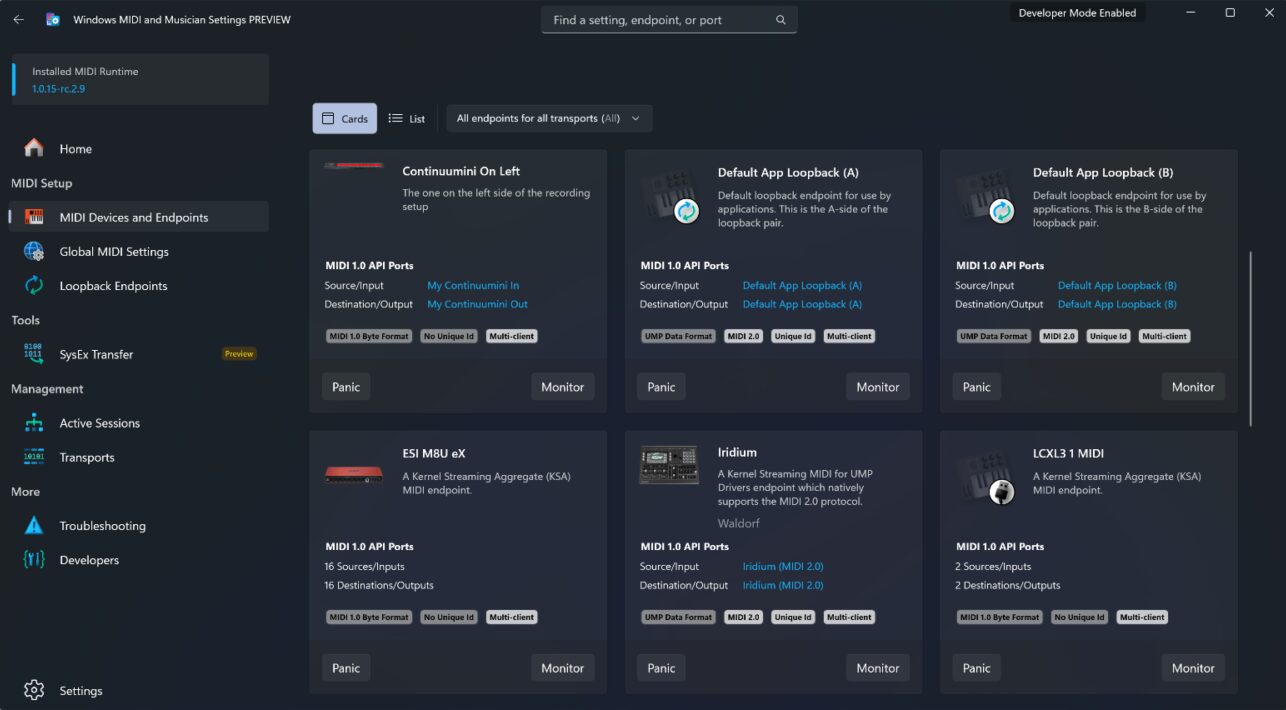Click the Installed MIDI Runtime version link
The image size is (1286, 710).
click(58, 89)
